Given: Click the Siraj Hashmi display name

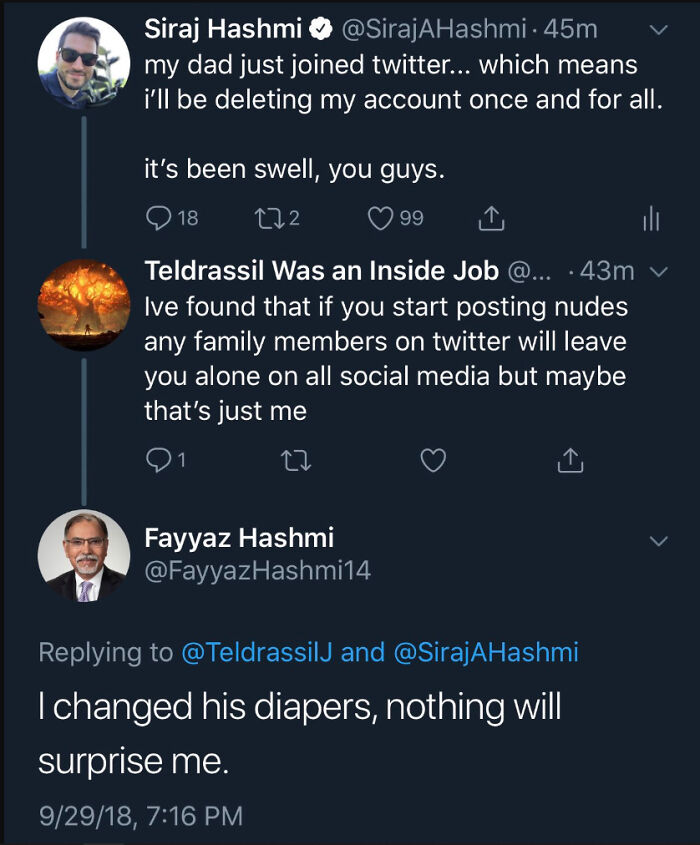Looking at the screenshot, I should (222, 30).
